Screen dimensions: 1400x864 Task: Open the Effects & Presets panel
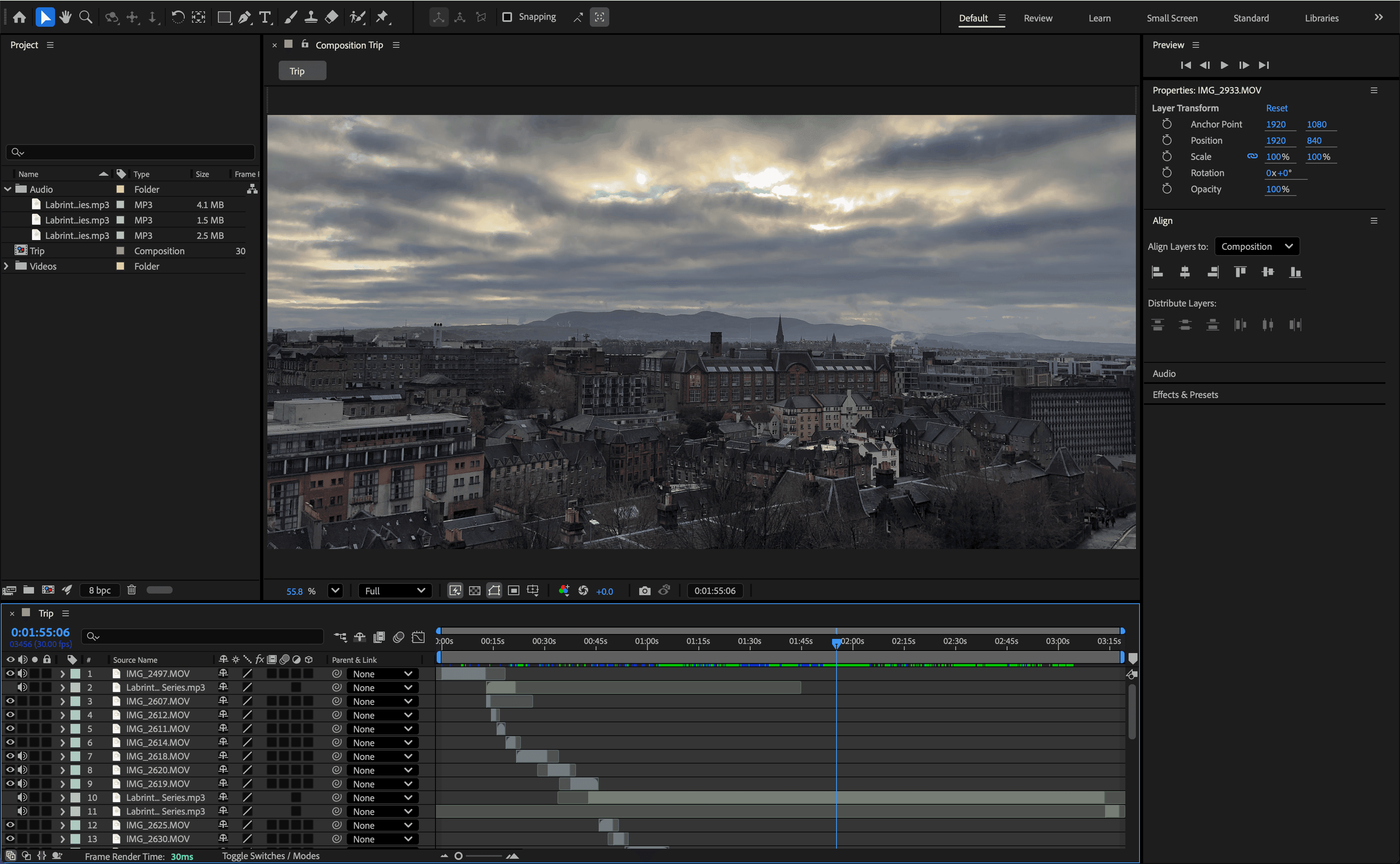tap(1185, 395)
